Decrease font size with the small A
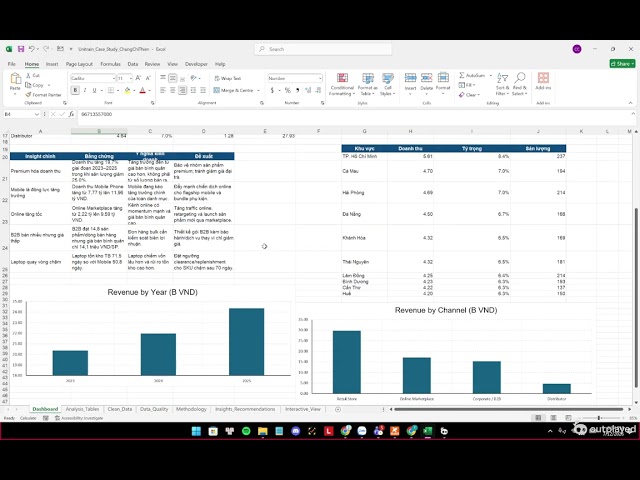The height and width of the screenshot is (480, 640). click(148, 78)
